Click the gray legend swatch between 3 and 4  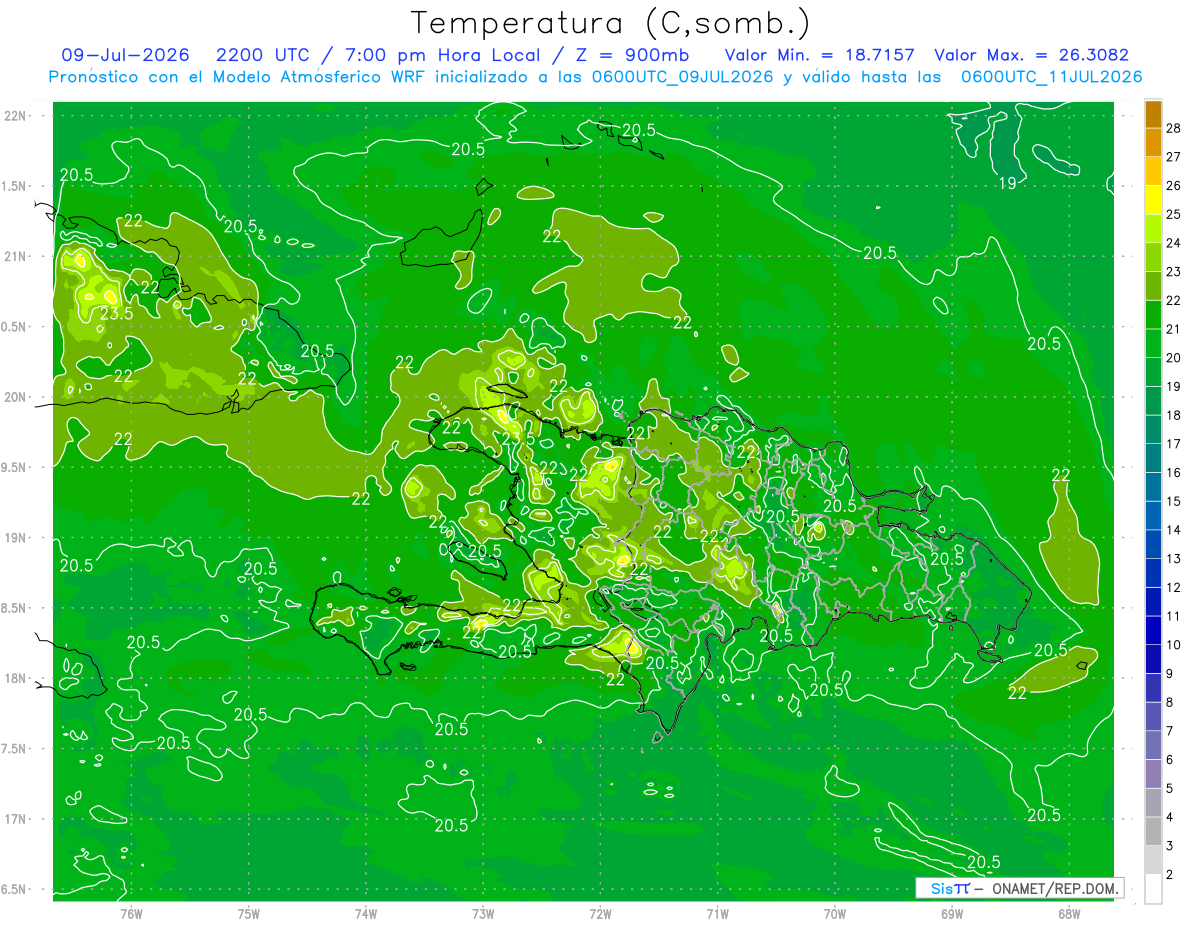(x=1153, y=832)
